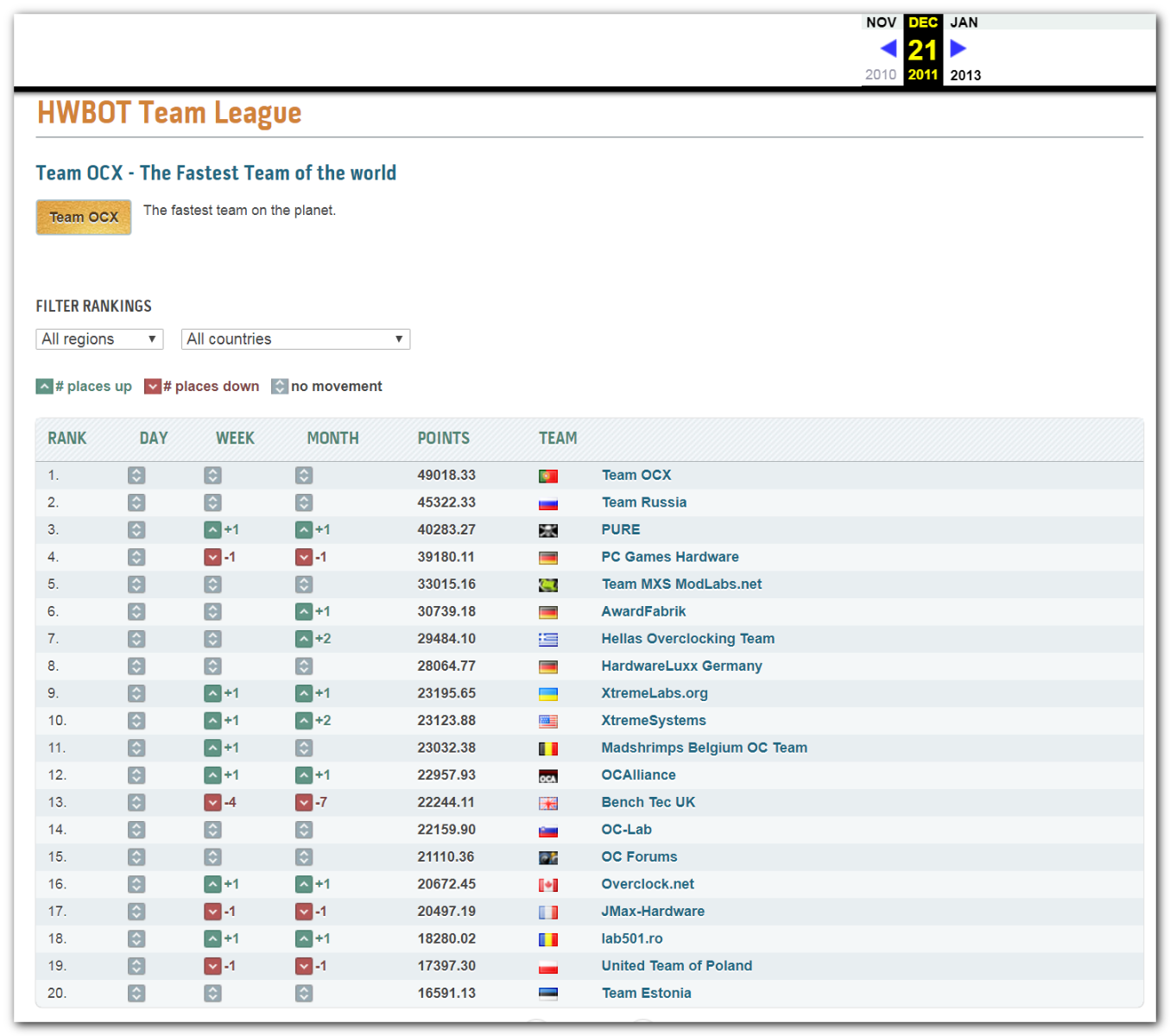
Task: Open the OCAlliance team link
Action: tap(639, 775)
